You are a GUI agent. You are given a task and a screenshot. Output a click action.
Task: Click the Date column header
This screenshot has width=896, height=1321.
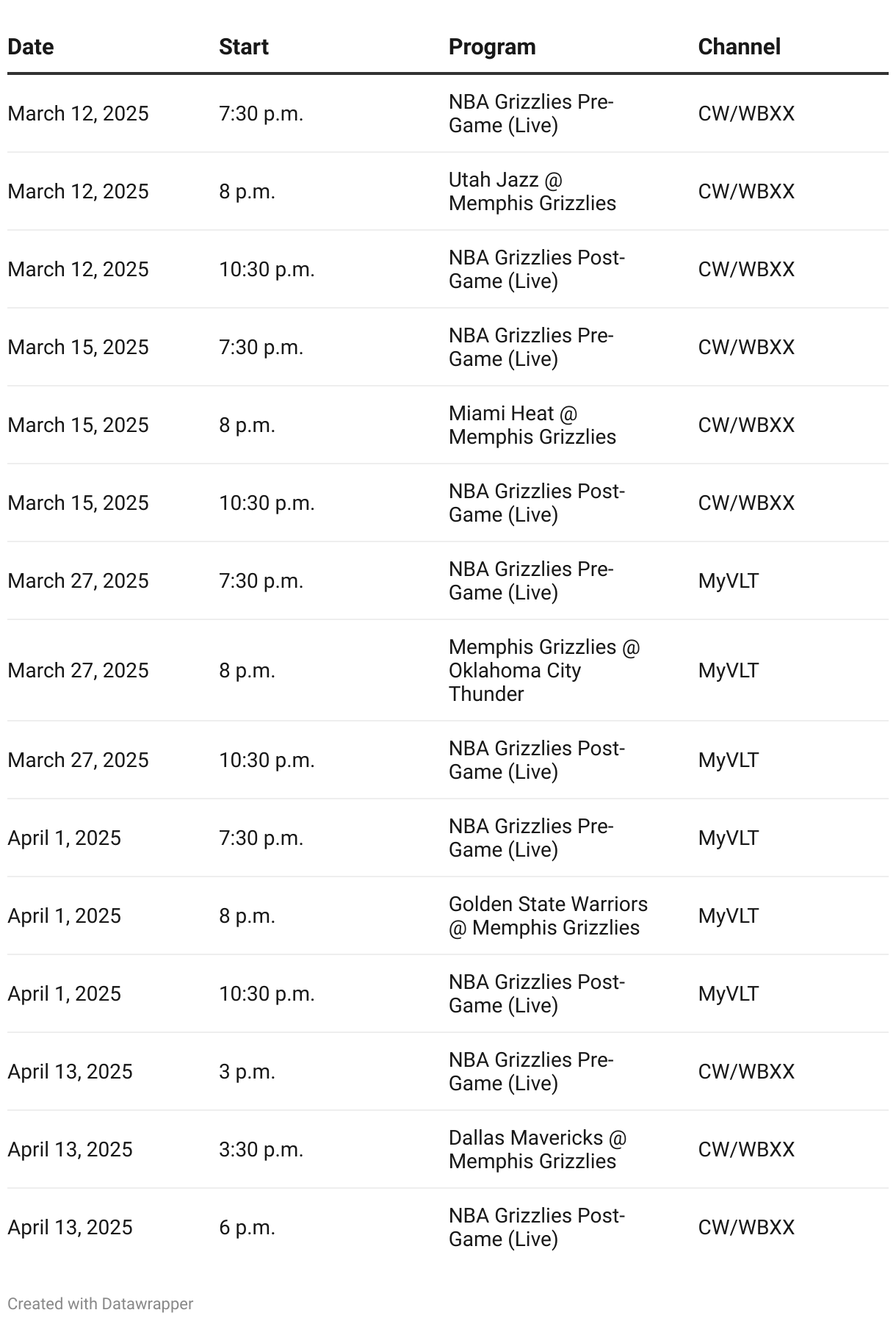31,47
